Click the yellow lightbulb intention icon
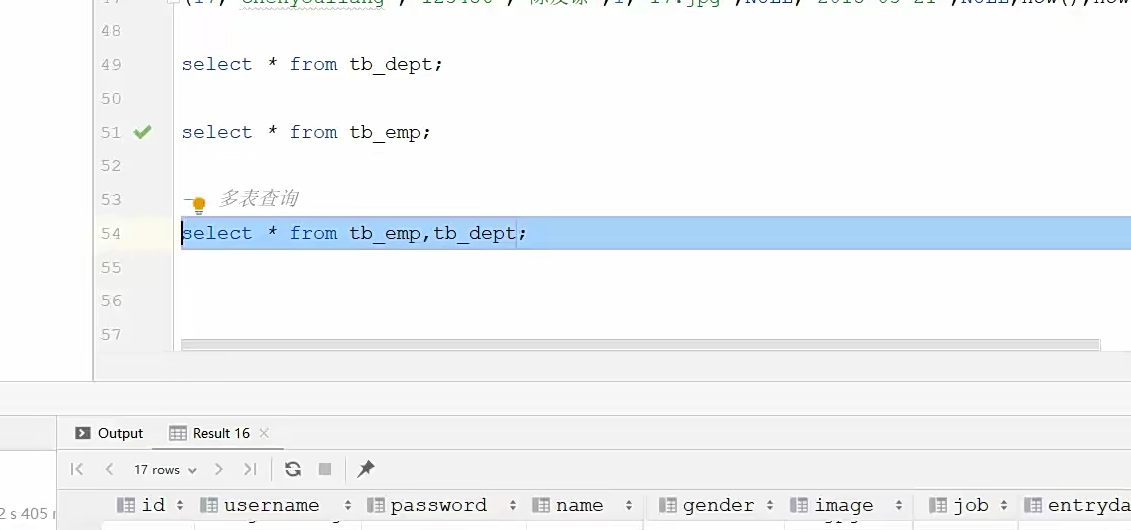Screen dimensions: 1131x530 click(198, 206)
